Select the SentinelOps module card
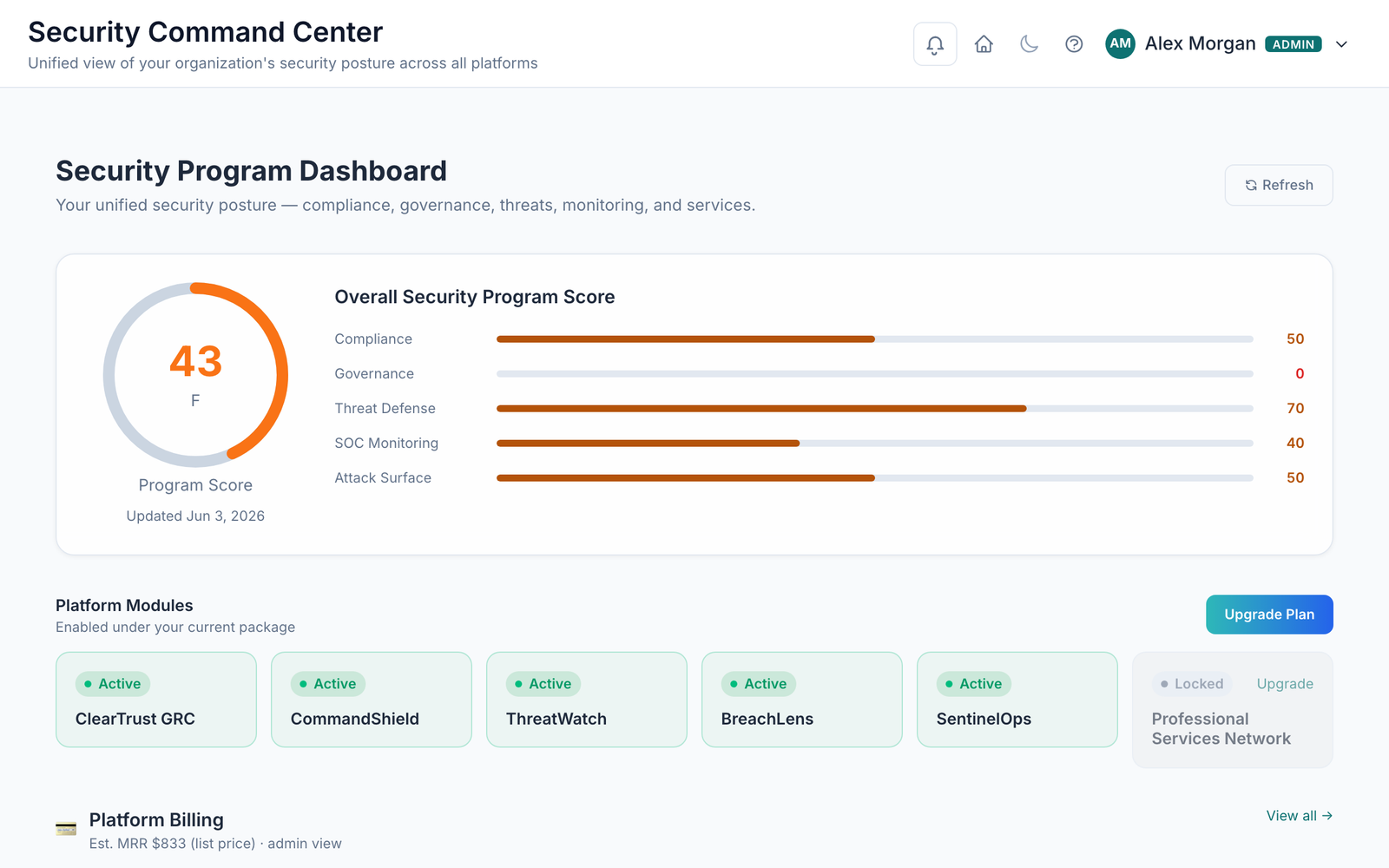1389x868 pixels. click(1017, 700)
